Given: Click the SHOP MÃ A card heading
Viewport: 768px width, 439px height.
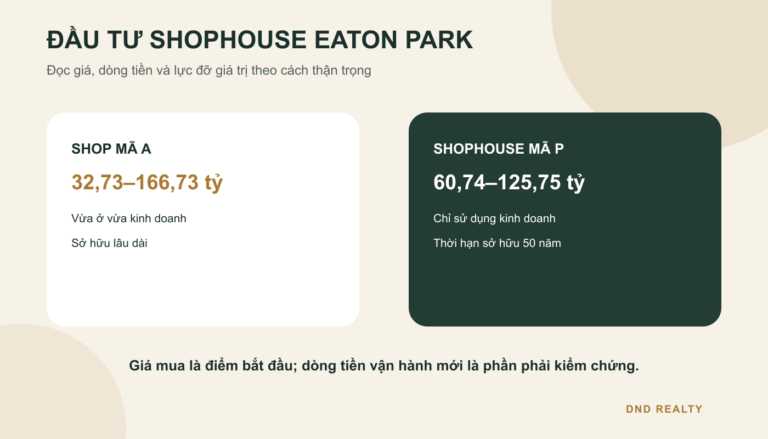Looking at the screenshot, I should click(x=111, y=149).
